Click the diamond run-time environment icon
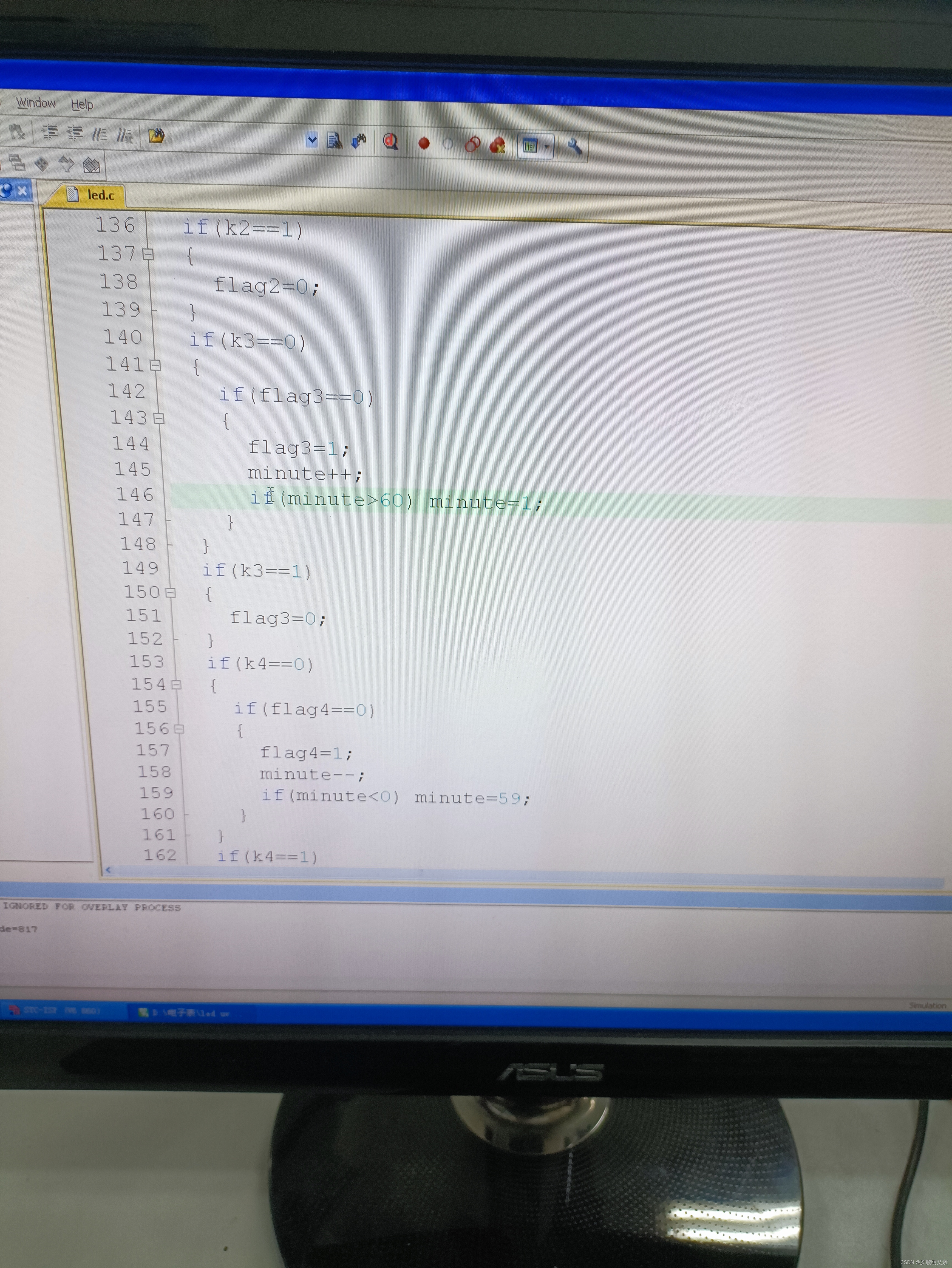The image size is (952, 1268). point(42,164)
